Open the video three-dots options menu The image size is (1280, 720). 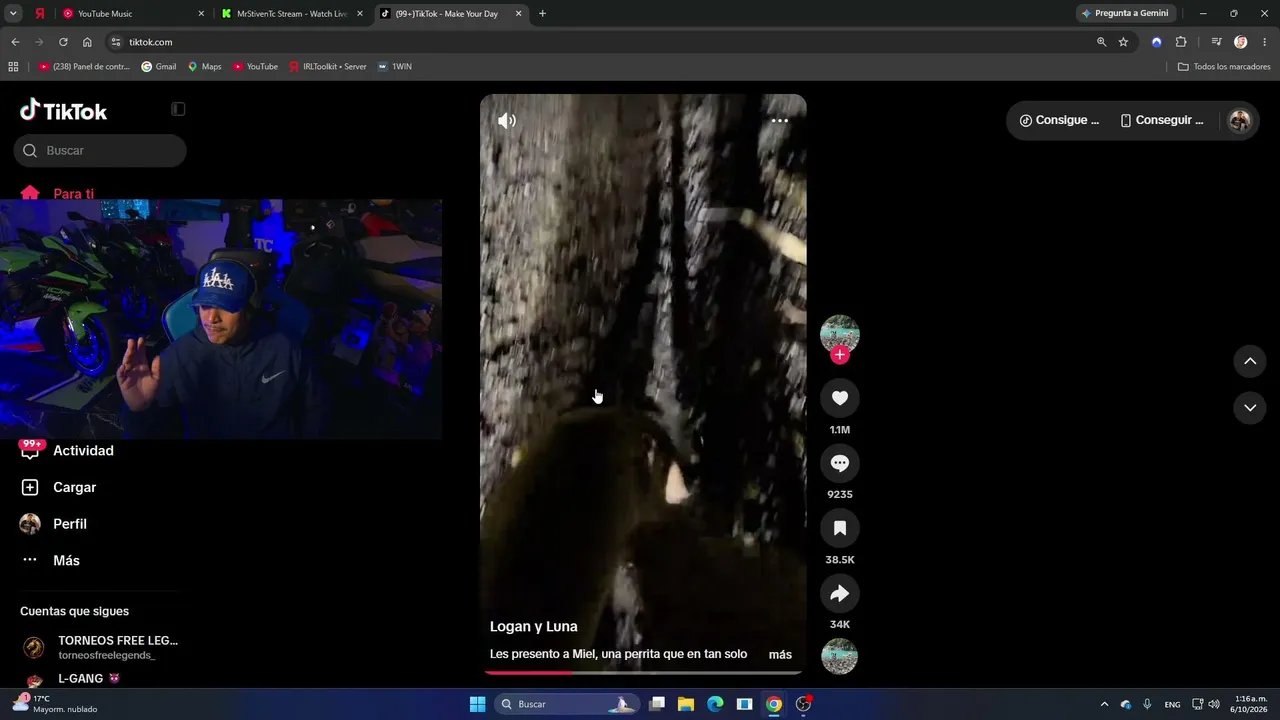coord(780,121)
